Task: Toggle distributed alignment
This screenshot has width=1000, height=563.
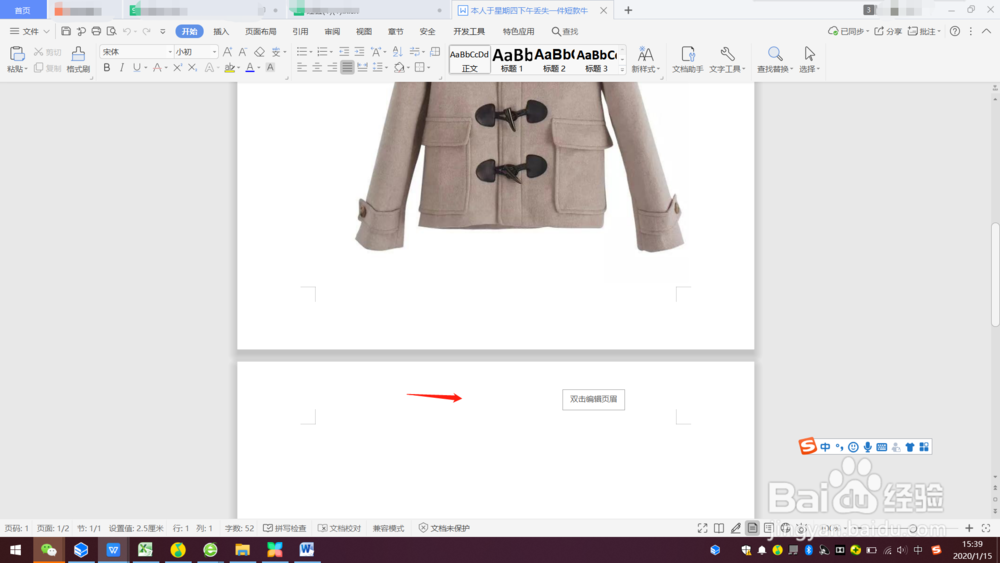Action: coord(362,68)
